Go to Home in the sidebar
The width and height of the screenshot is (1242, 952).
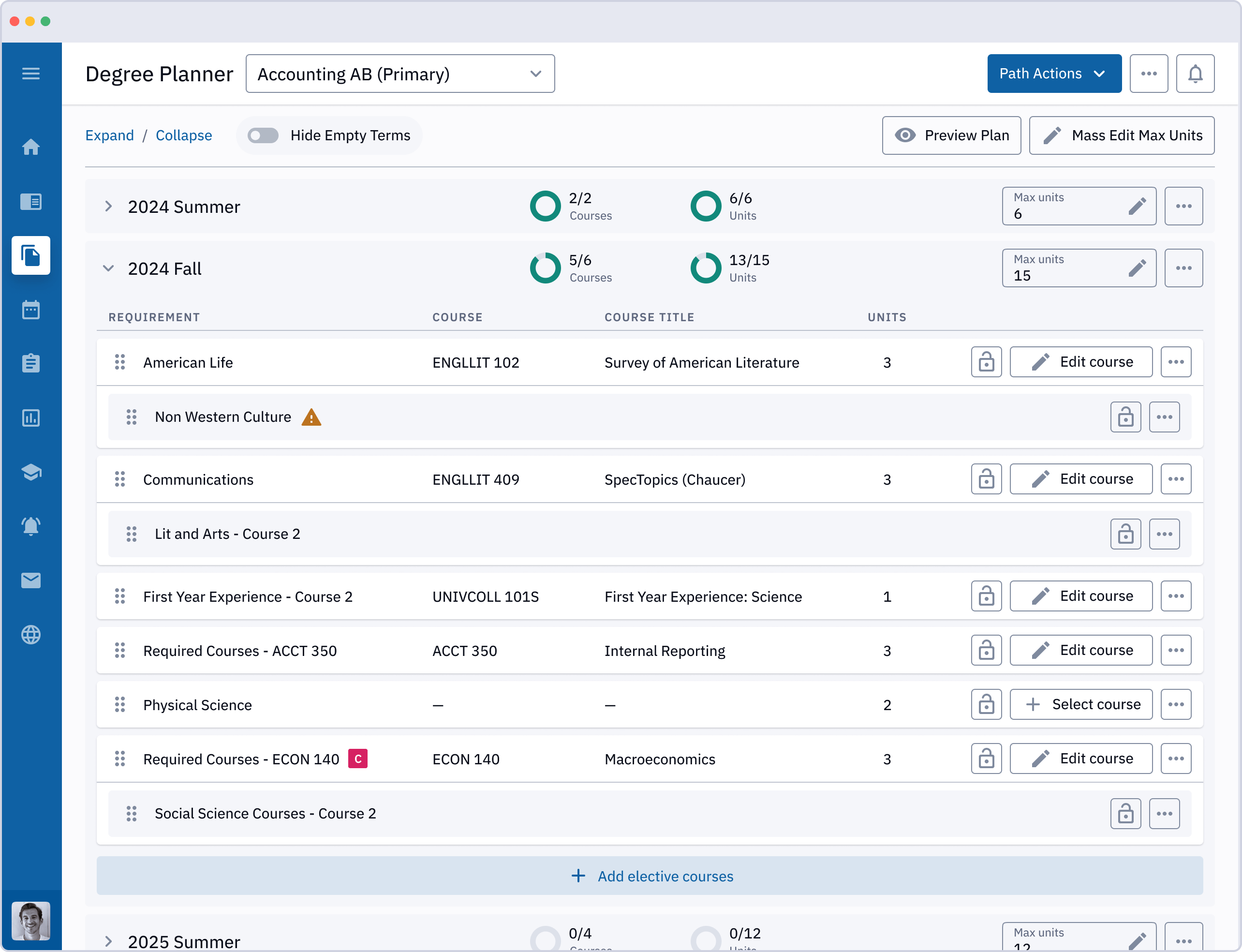coord(30,147)
